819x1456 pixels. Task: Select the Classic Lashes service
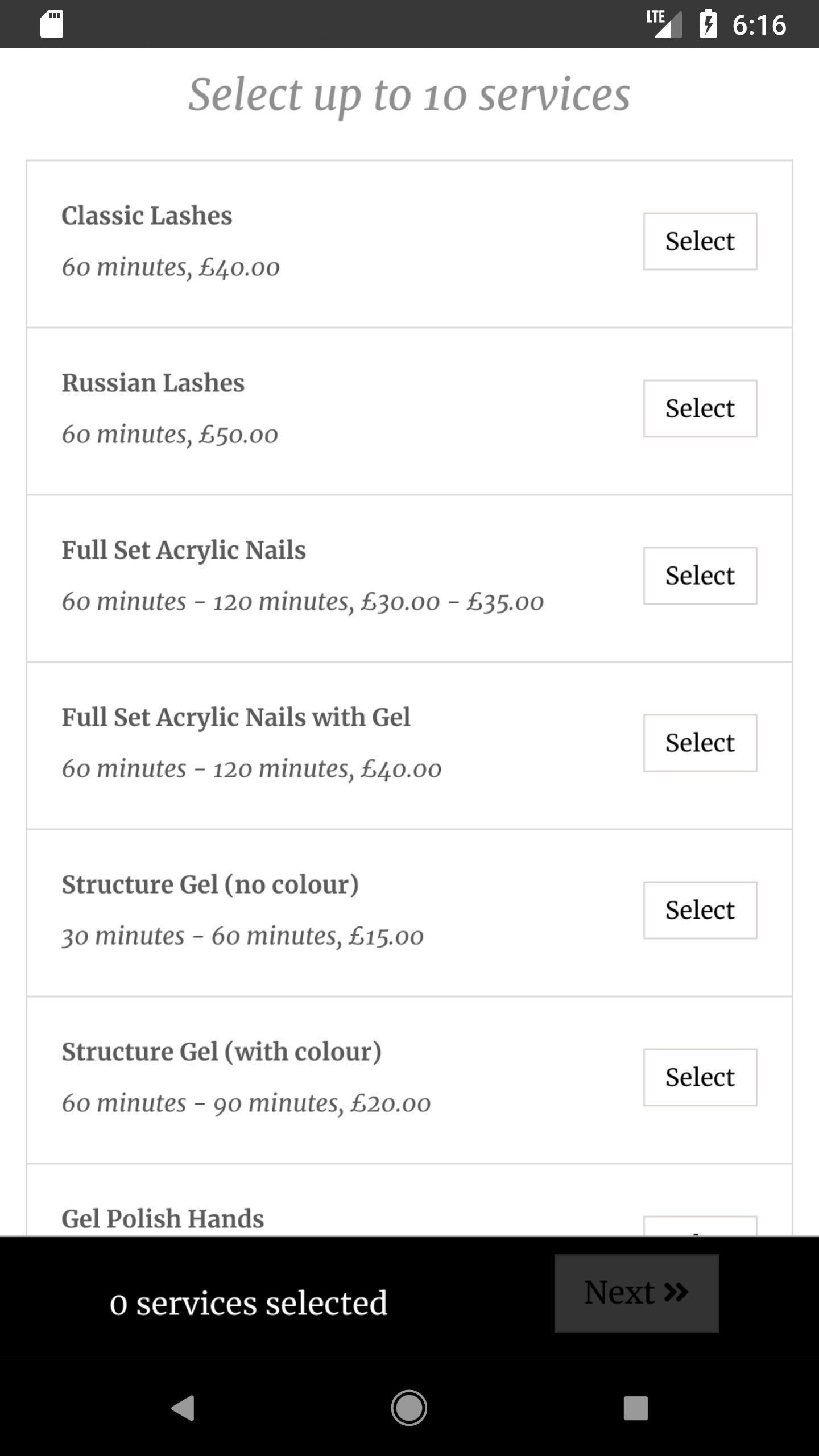[x=700, y=241]
